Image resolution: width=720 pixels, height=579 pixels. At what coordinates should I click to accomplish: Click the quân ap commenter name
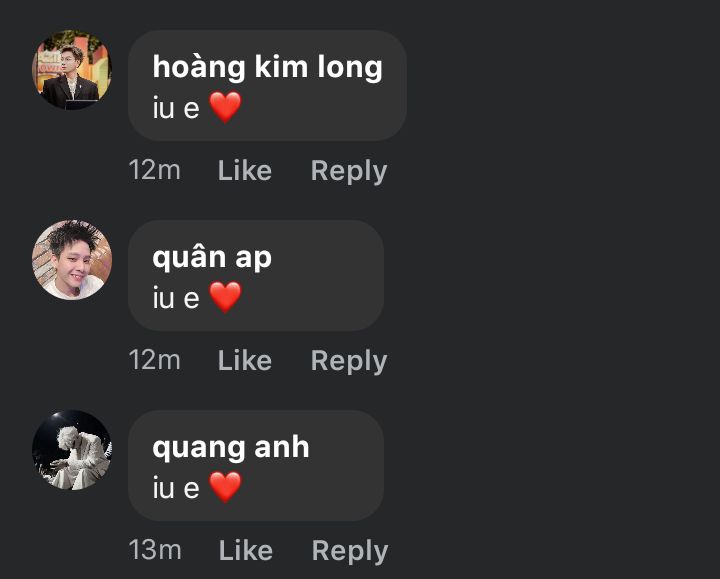point(212,259)
